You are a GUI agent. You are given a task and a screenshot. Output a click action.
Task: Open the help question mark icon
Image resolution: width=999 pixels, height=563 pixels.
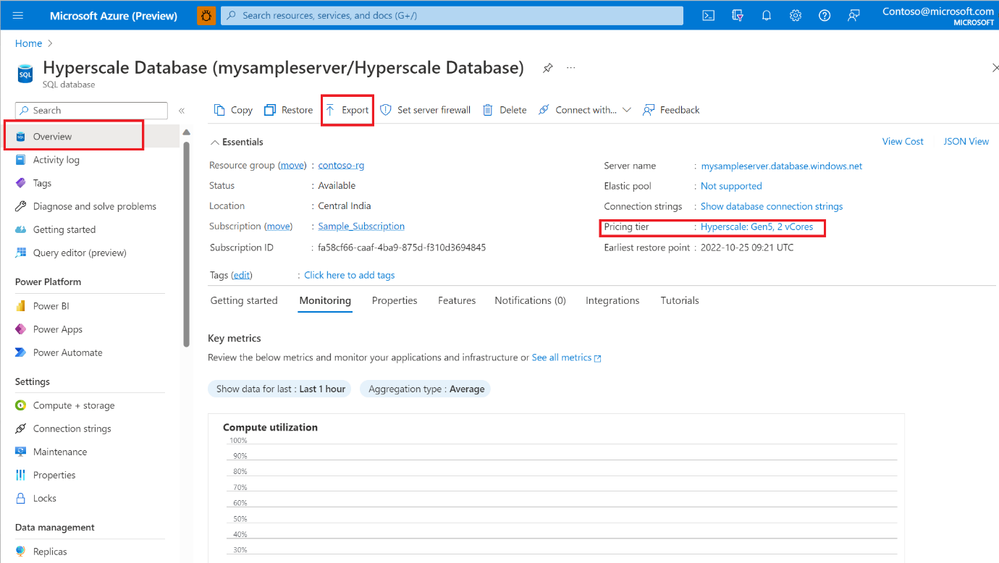click(x=824, y=15)
